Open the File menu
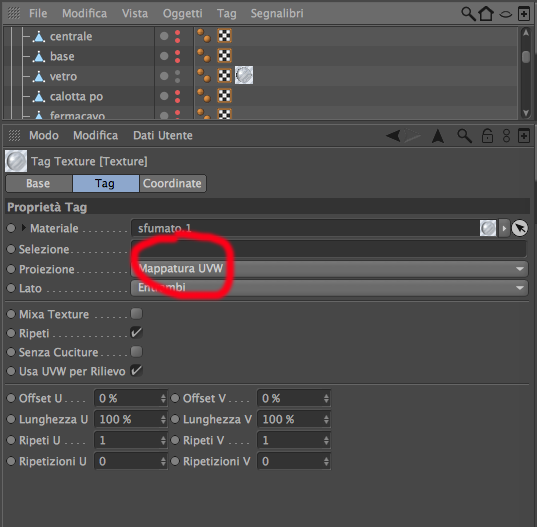 coord(38,13)
